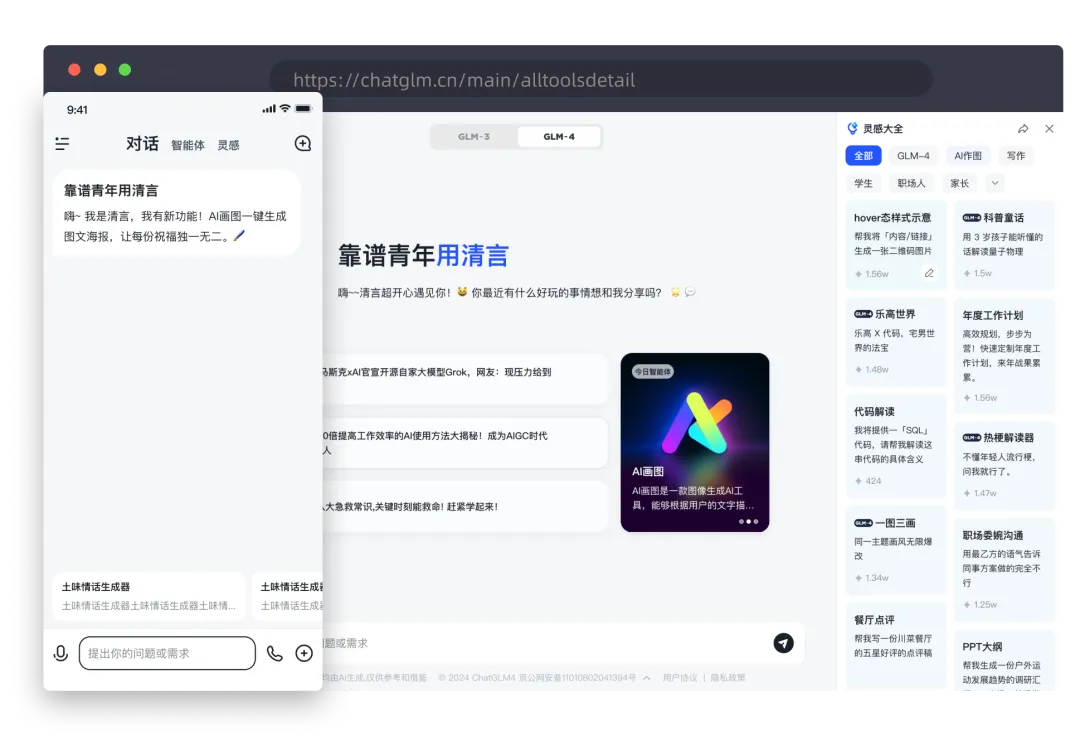
Task: Click the 1.25w count on 职场委婉沟通
Action: (980, 605)
